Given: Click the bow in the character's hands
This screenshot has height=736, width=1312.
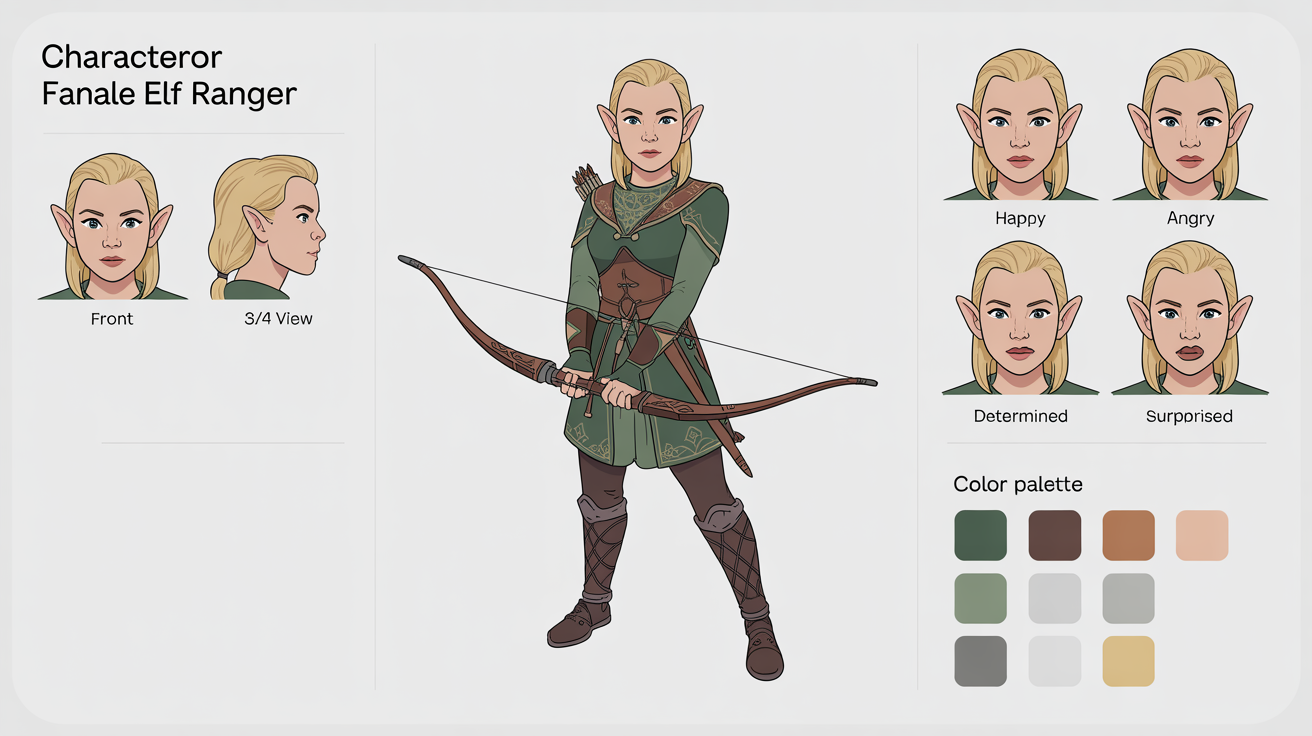Looking at the screenshot, I should 600,380.
